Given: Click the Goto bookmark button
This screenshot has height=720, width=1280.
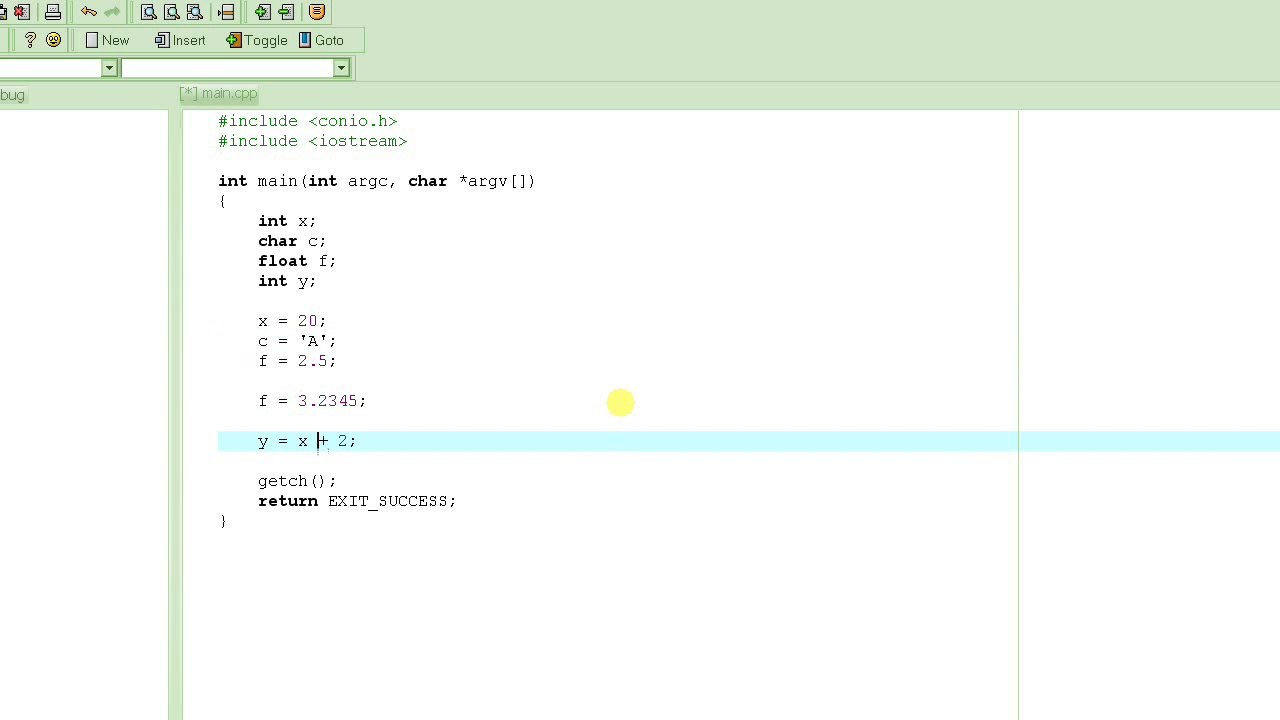Looking at the screenshot, I should click(321, 40).
